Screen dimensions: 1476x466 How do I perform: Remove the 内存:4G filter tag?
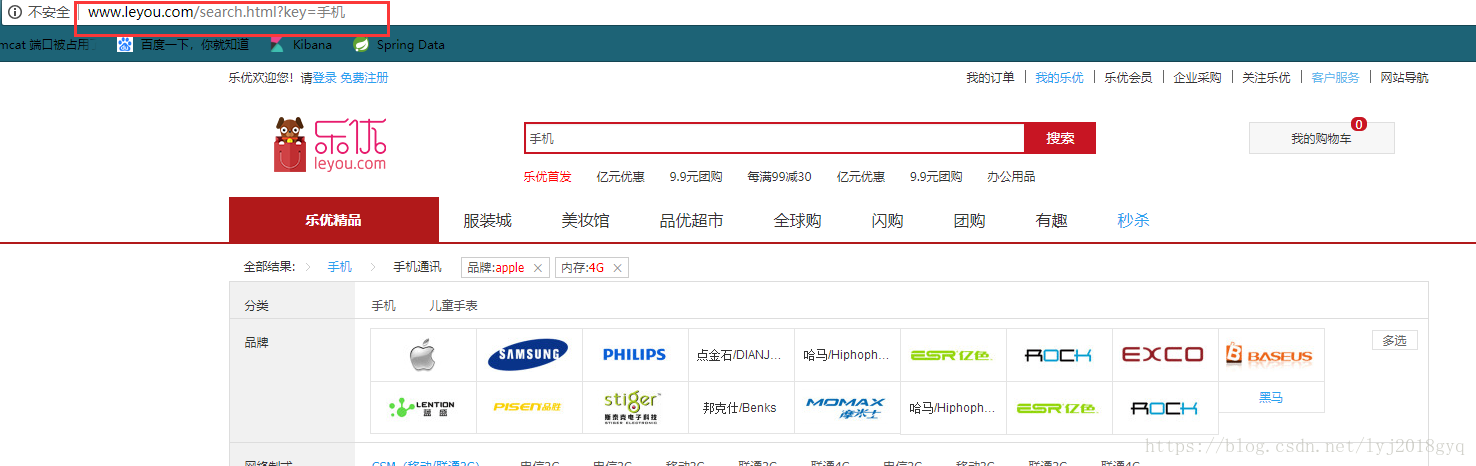[x=618, y=268]
